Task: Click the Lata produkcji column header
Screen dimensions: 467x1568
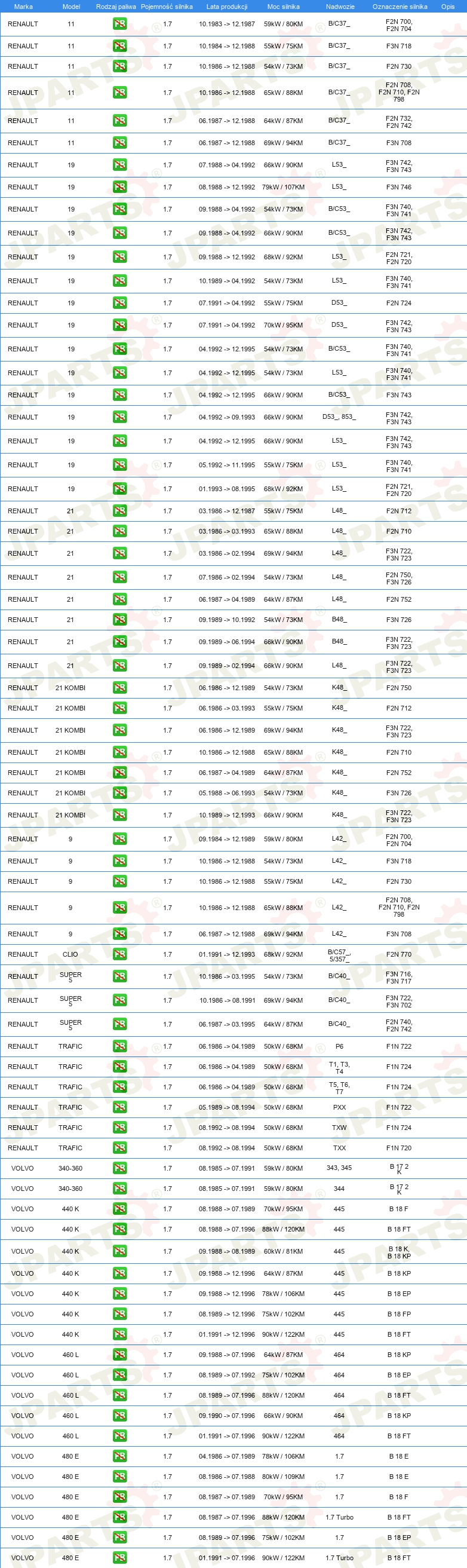Action: point(227,7)
